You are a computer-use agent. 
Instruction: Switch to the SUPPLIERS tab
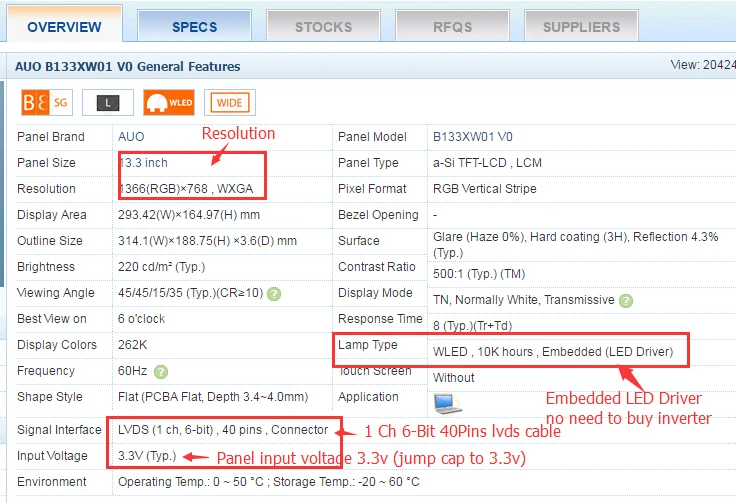click(582, 25)
